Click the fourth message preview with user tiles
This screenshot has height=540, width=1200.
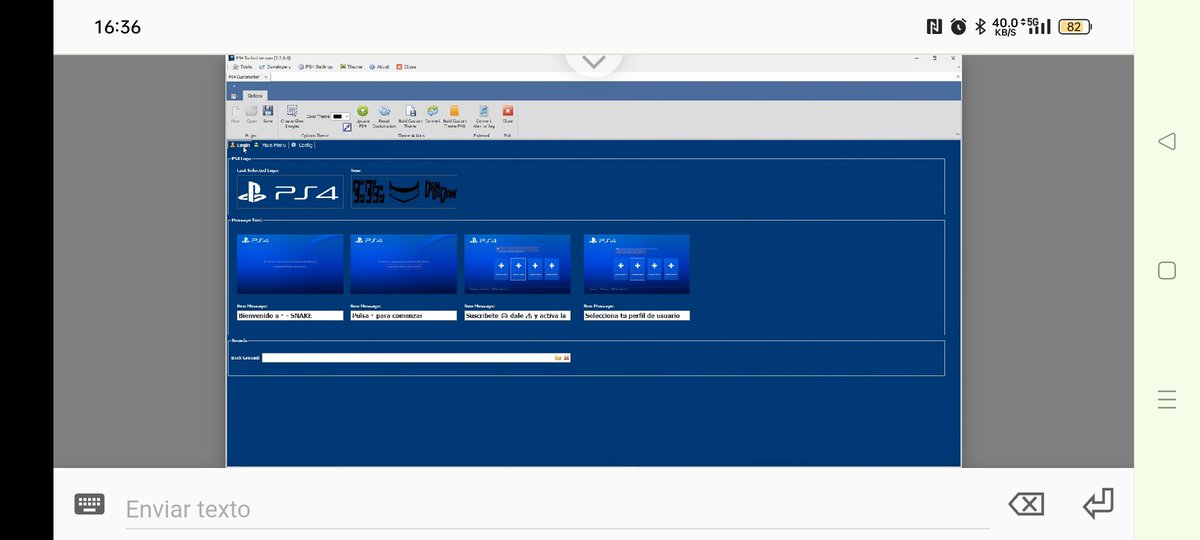(636, 264)
